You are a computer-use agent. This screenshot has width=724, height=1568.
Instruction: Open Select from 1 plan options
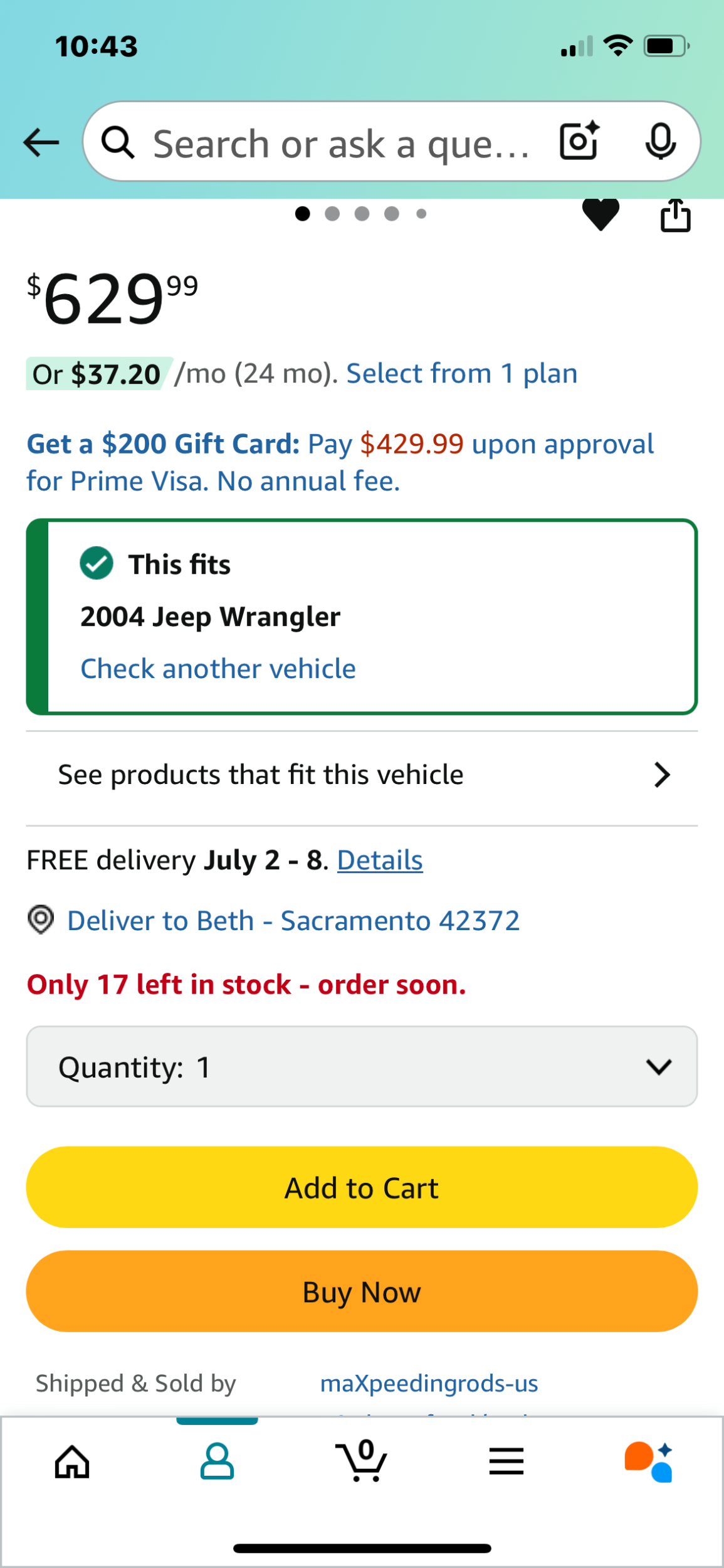pos(461,374)
